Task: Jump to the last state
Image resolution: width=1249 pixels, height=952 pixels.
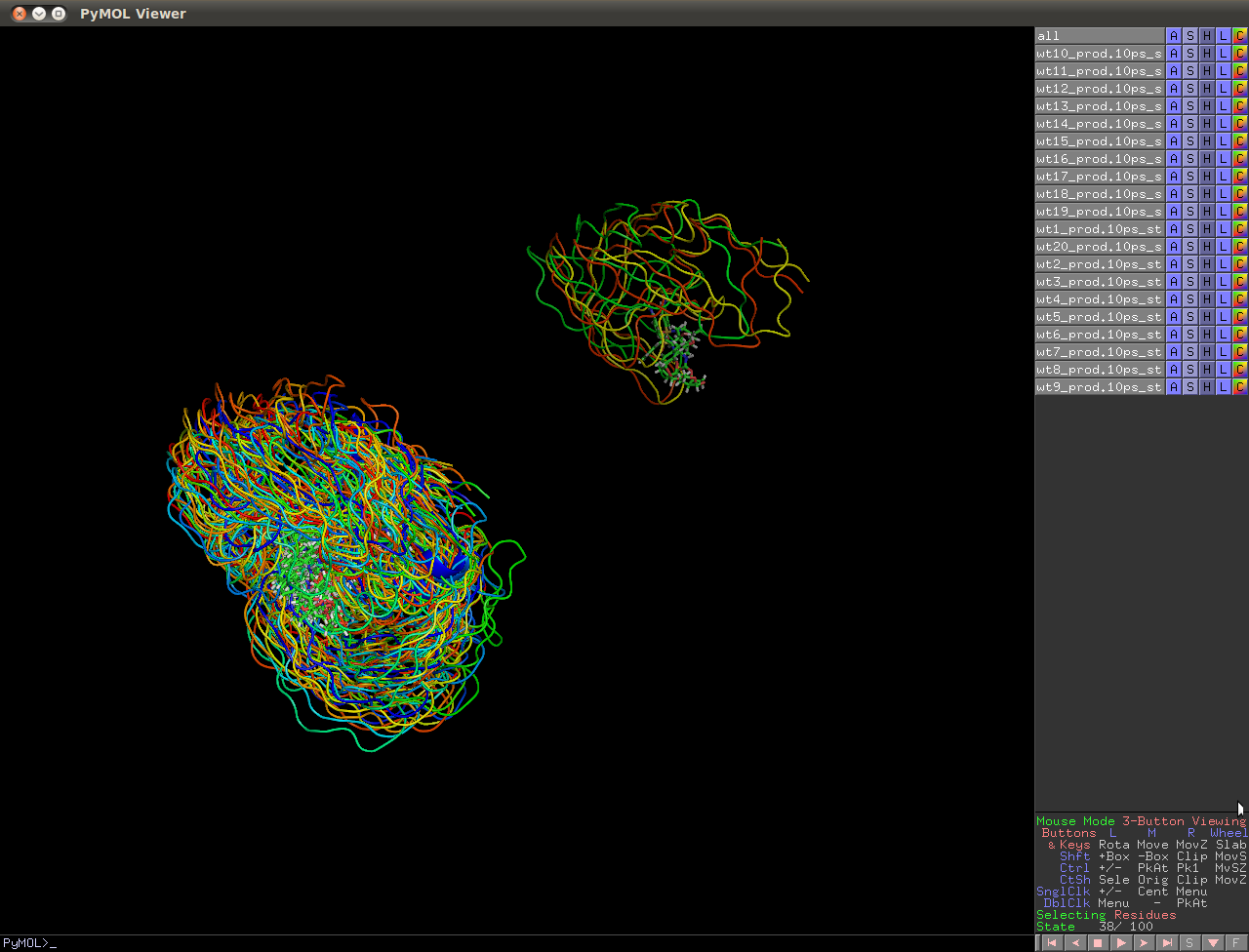Action: tap(1167, 943)
